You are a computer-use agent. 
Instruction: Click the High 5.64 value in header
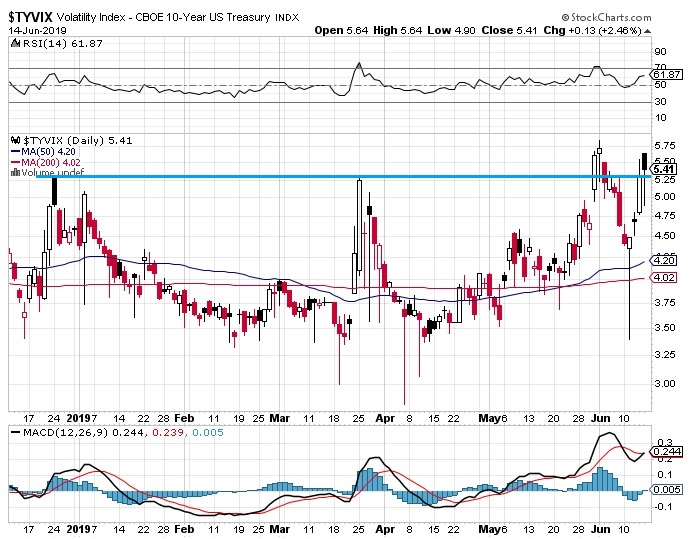coord(397,30)
